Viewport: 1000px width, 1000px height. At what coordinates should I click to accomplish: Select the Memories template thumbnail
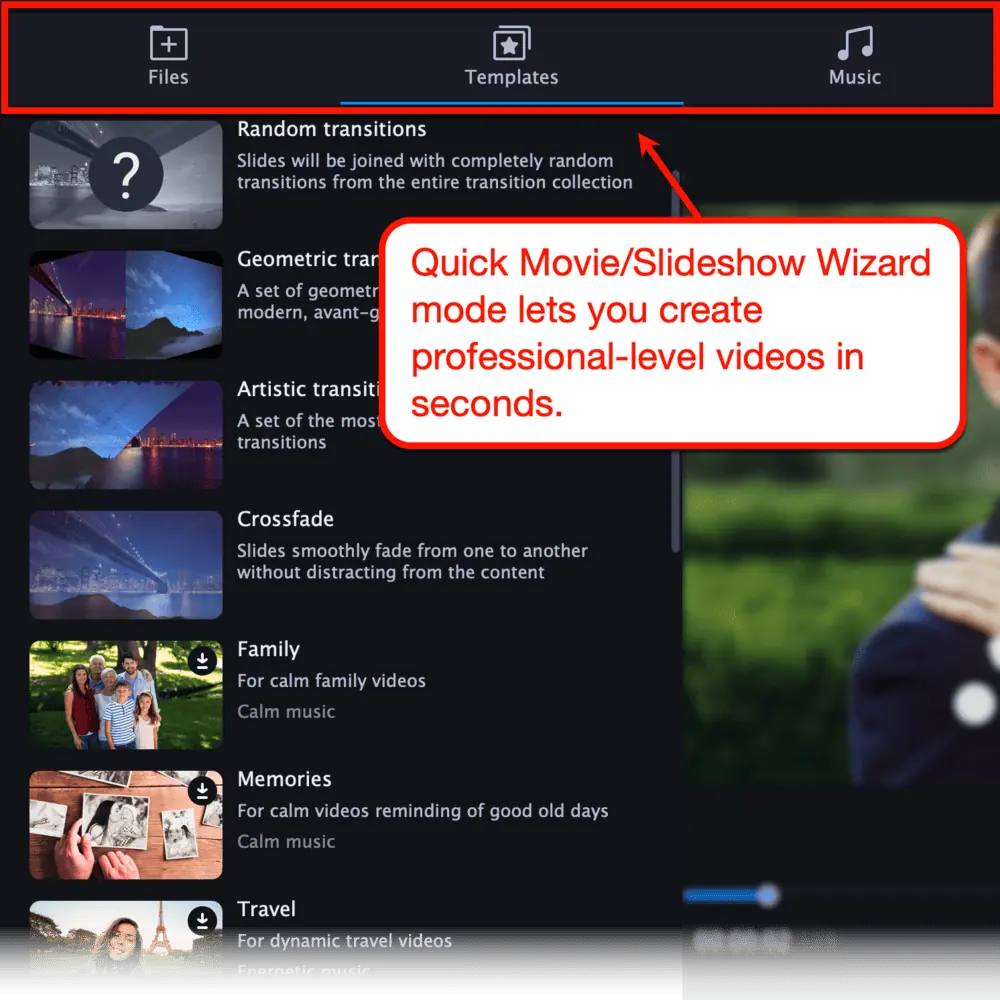pyautogui.click(x=126, y=825)
